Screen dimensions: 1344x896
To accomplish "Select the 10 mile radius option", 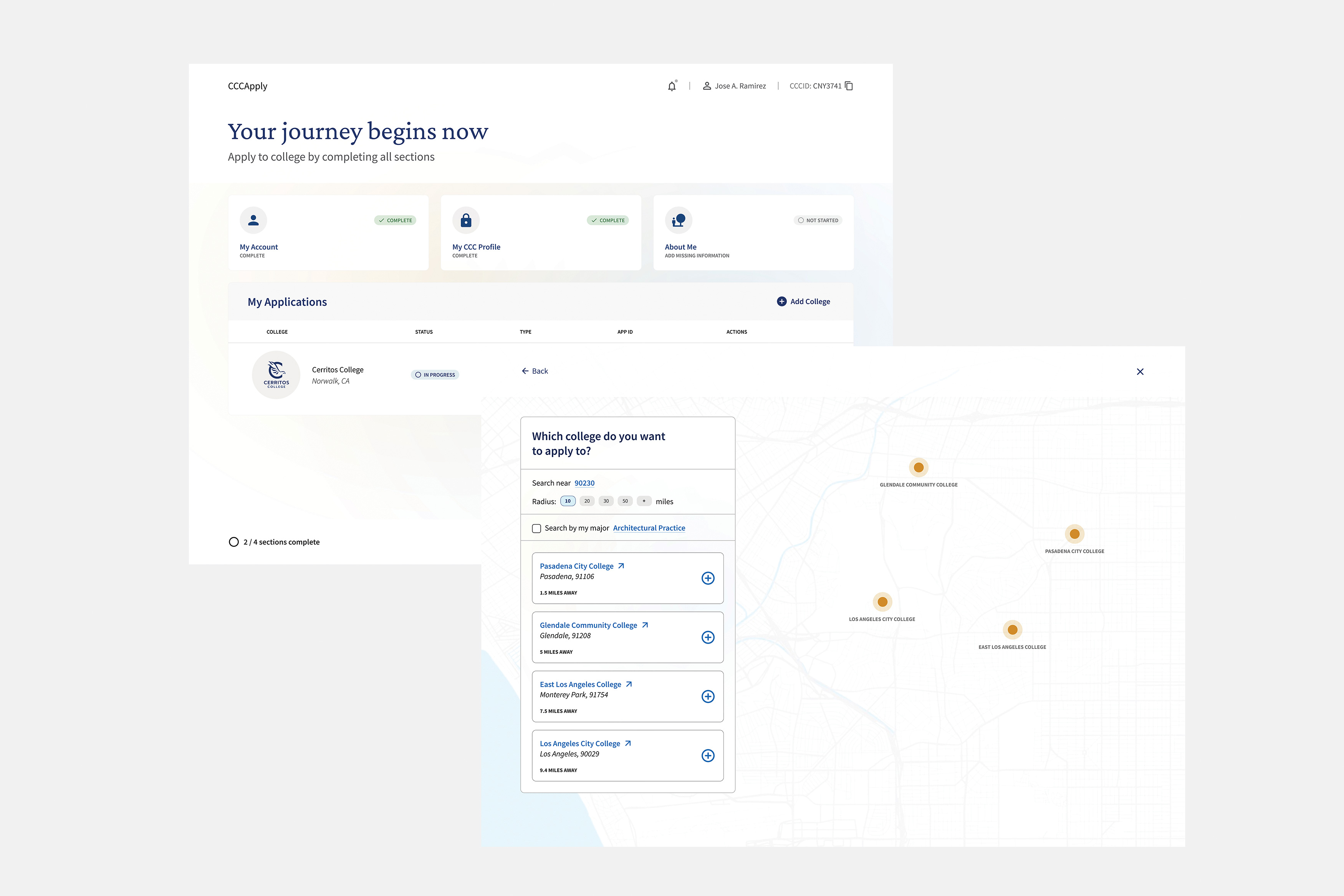I will (x=568, y=501).
